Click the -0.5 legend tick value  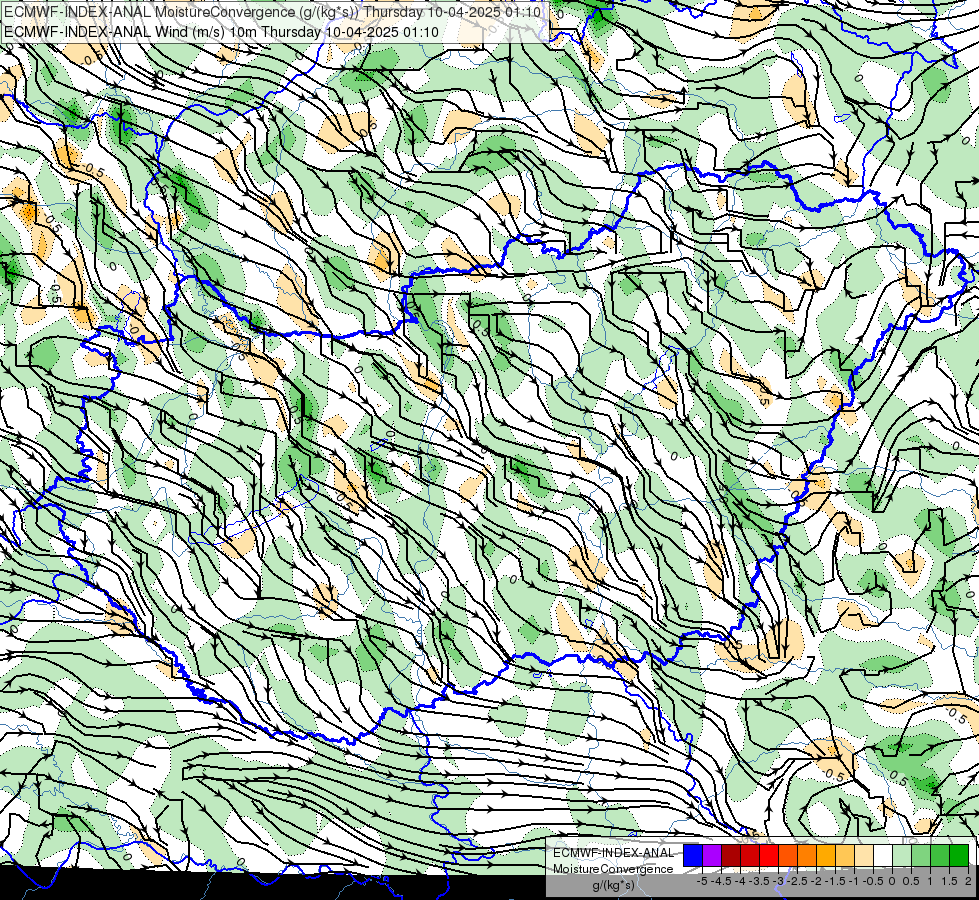click(873, 881)
